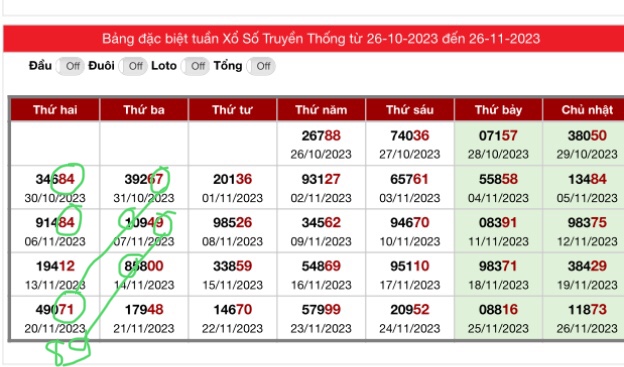
Task: Select the 98526 result on 08/11/2023
Action: (232, 231)
